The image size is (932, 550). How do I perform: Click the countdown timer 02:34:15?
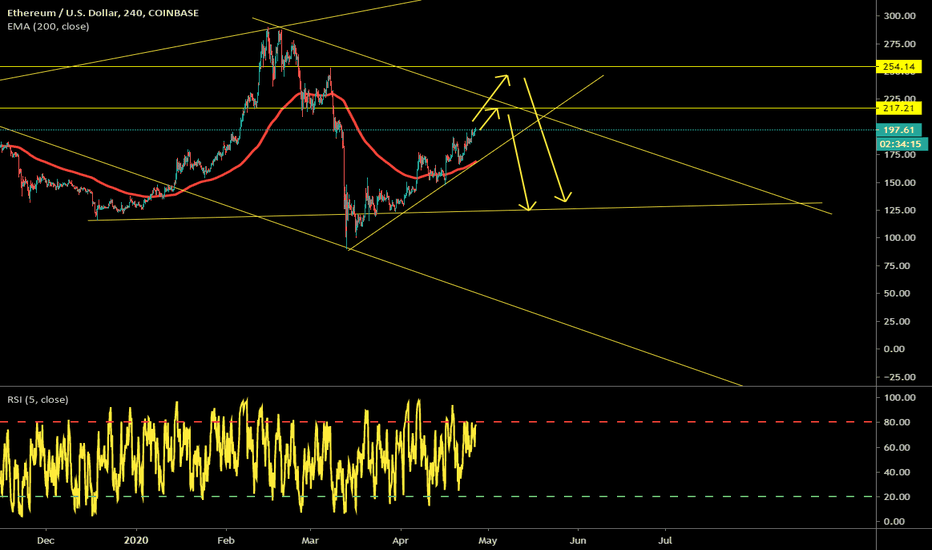pos(901,144)
